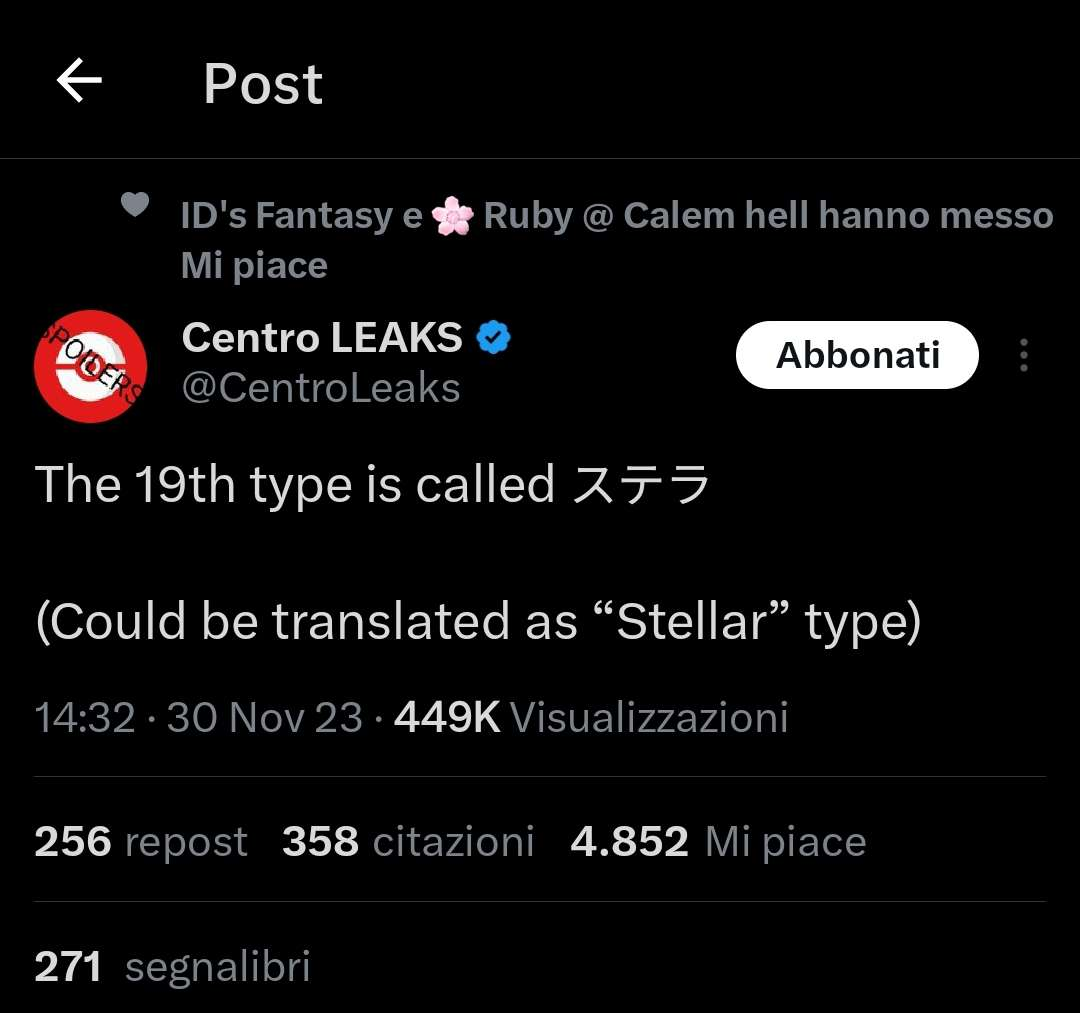View the 256 repost list
The height and width of the screenshot is (1013, 1080).
pos(141,842)
